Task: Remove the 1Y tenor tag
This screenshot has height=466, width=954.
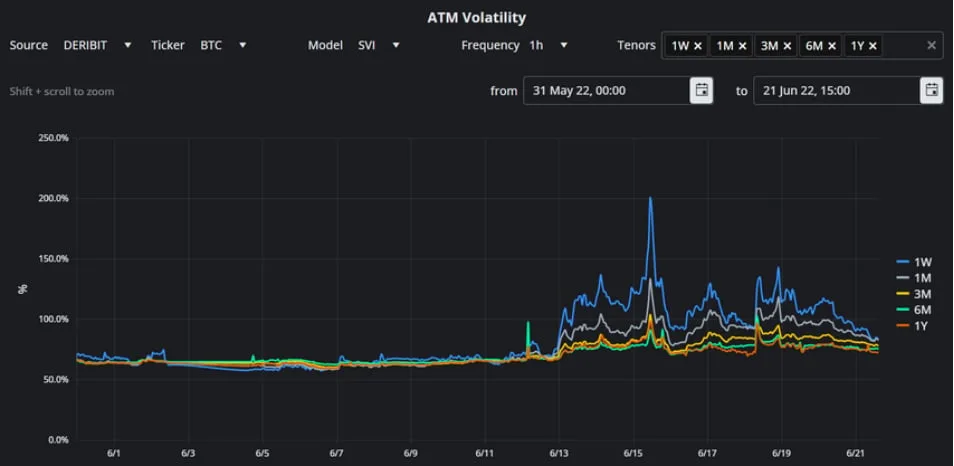Action: click(873, 46)
